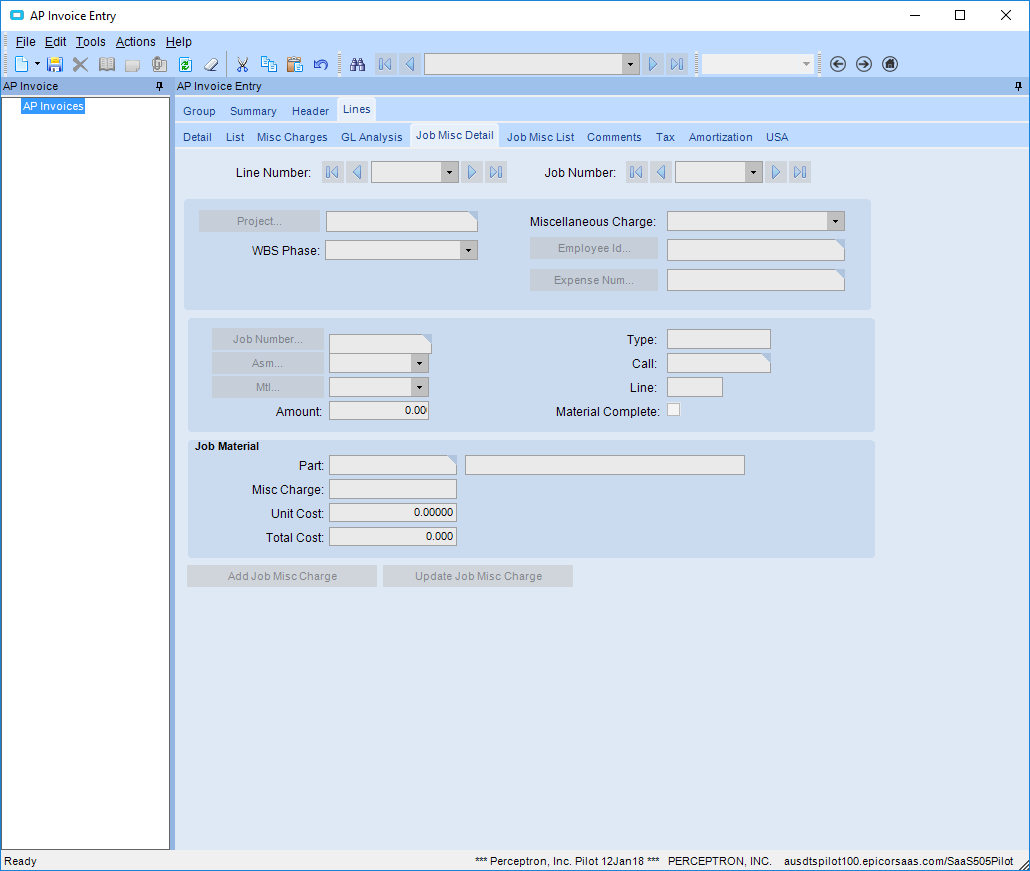1030x871 pixels.
Task: Open the GL Analysis sub-tab
Action: 372,137
